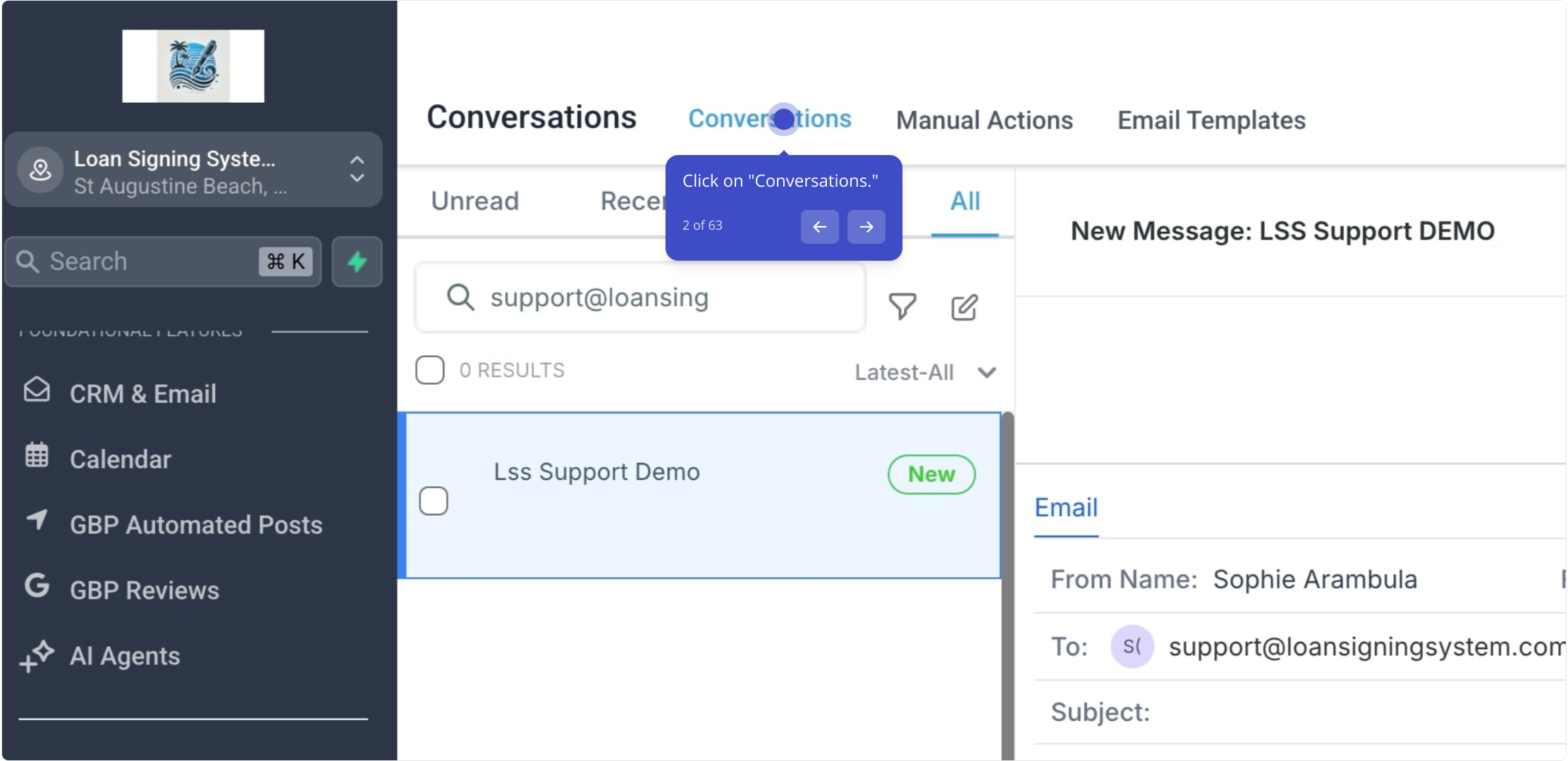Open the Email Templates tab

pos(1211,120)
